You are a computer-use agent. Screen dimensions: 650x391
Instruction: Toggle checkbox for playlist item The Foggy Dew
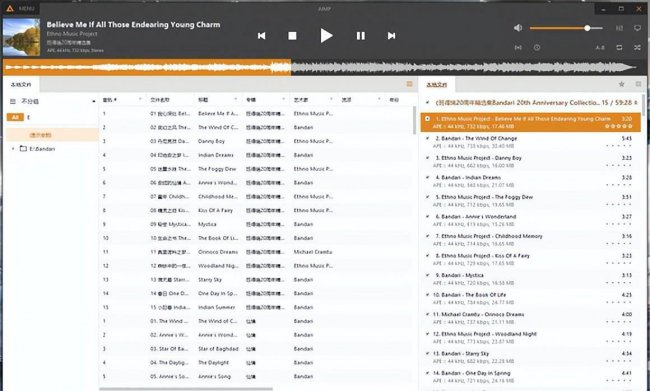click(x=427, y=197)
